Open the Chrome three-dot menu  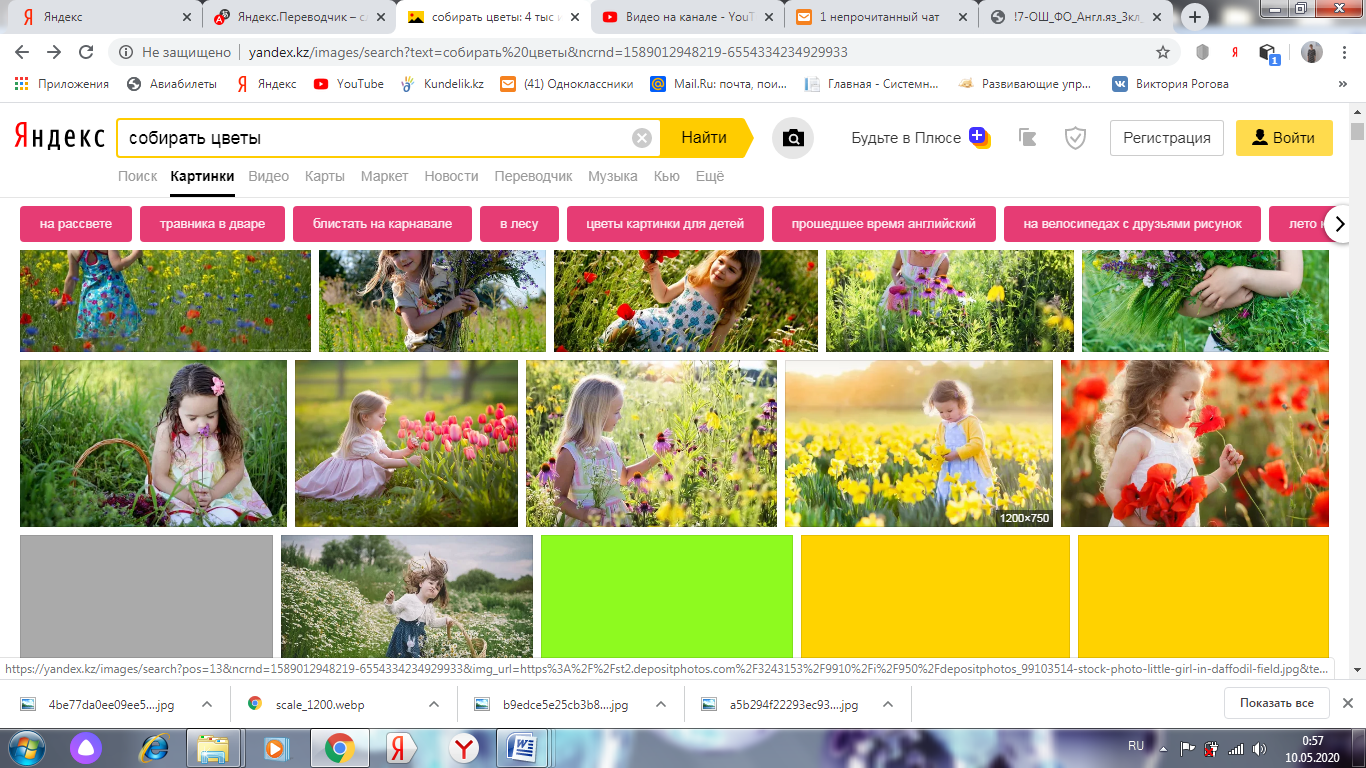1345,52
